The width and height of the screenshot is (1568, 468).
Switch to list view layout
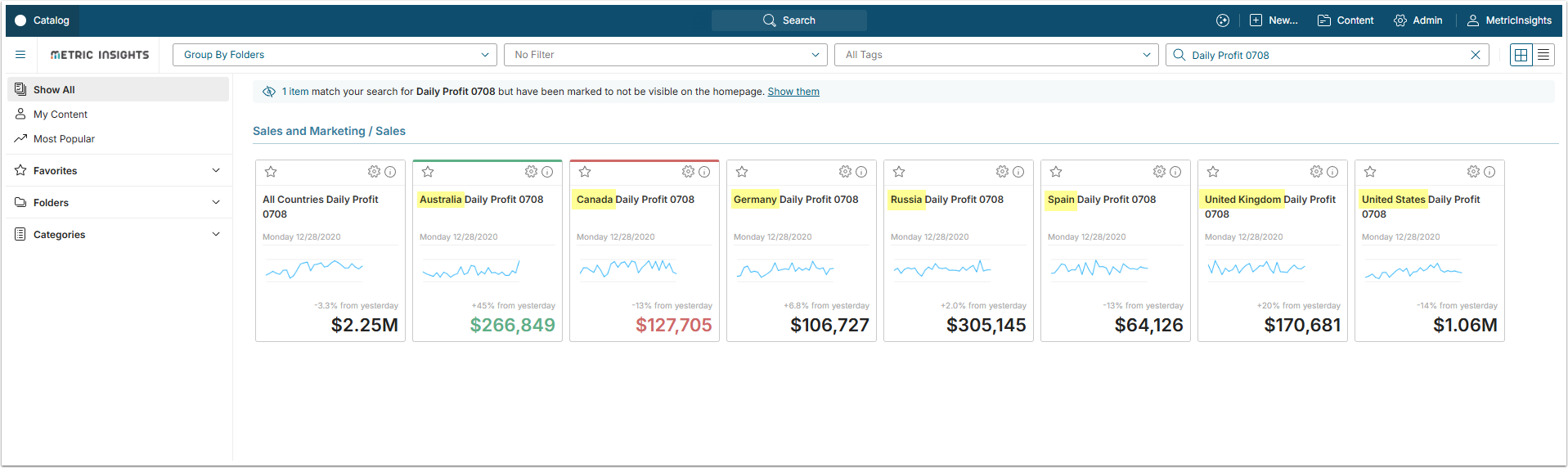pos(1543,55)
